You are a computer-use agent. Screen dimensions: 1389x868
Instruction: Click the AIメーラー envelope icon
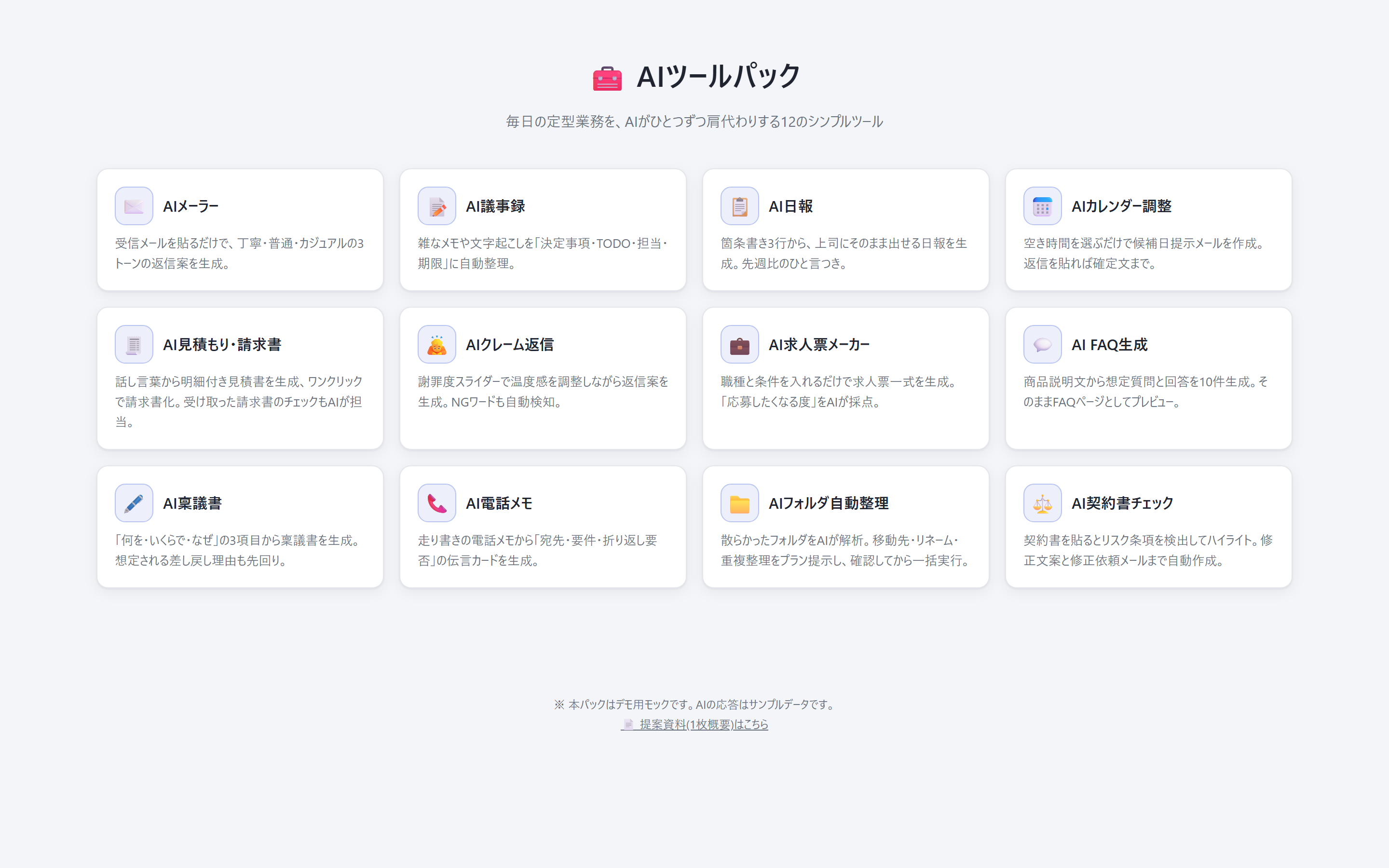(134, 206)
